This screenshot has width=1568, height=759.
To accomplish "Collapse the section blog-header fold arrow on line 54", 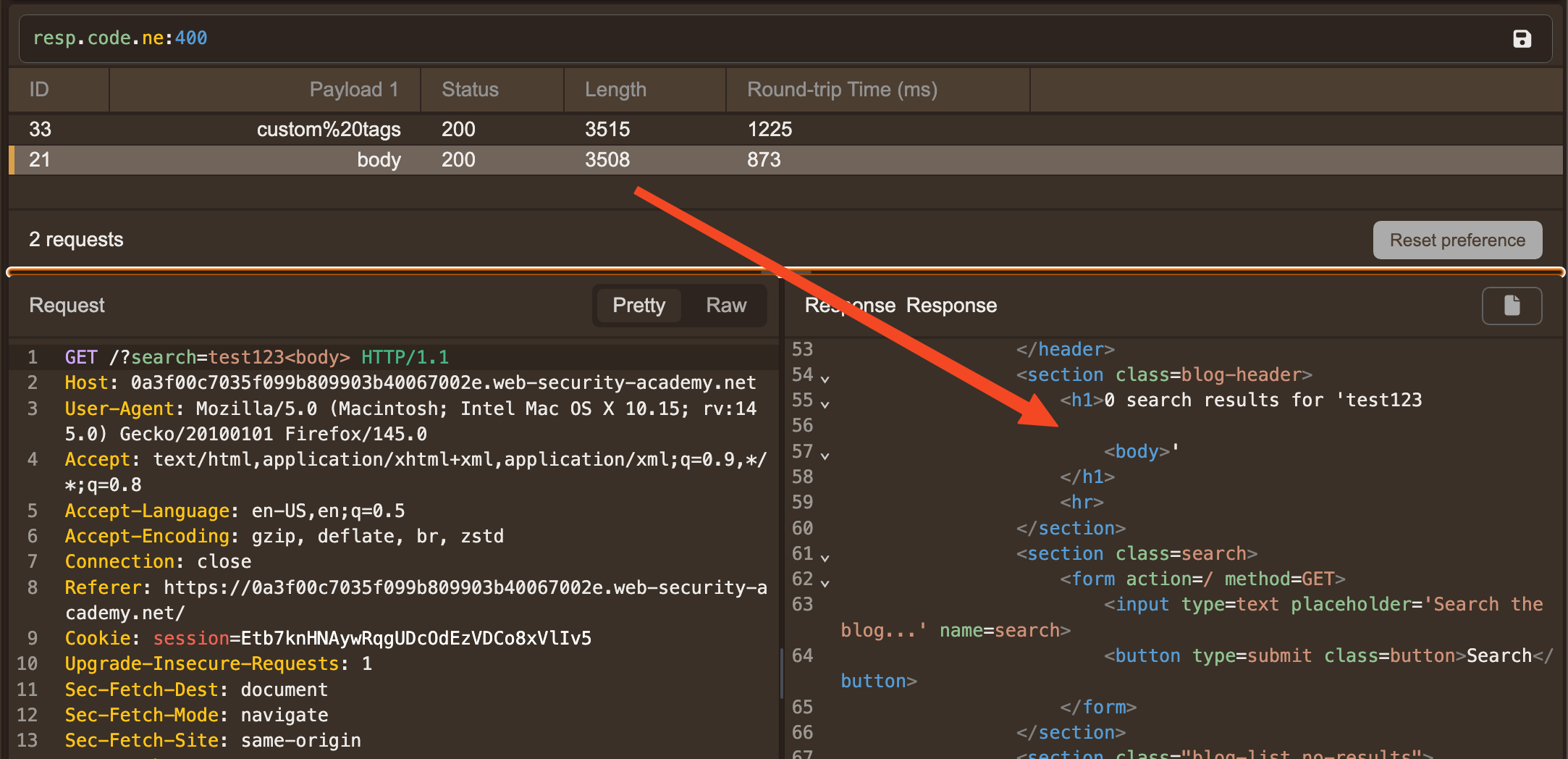I will pos(825,377).
